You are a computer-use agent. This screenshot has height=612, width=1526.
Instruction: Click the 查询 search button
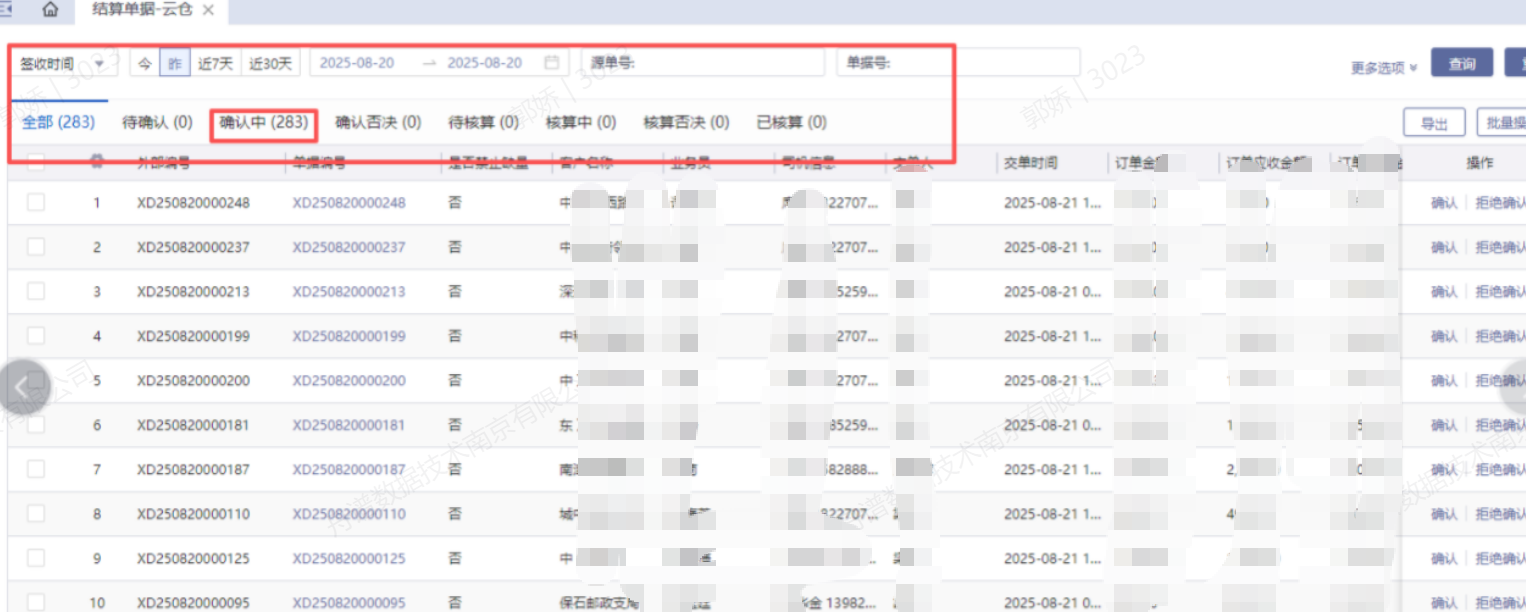pyautogui.click(x=1461, y=63)
